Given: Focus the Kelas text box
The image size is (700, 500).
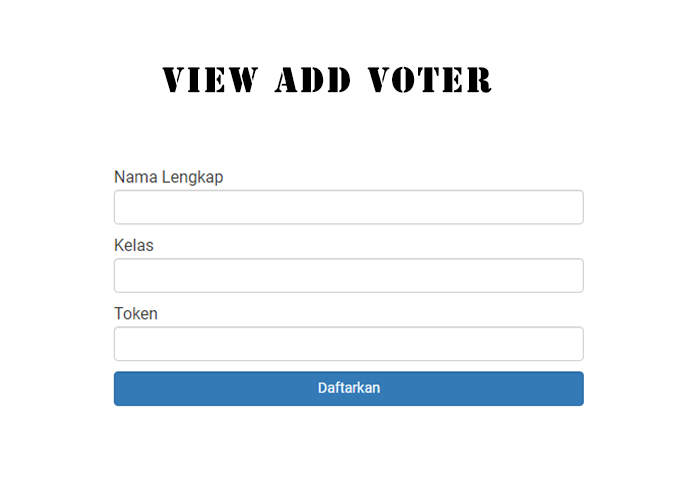Looking at the screenshot, I should click(x=348, y=275).
